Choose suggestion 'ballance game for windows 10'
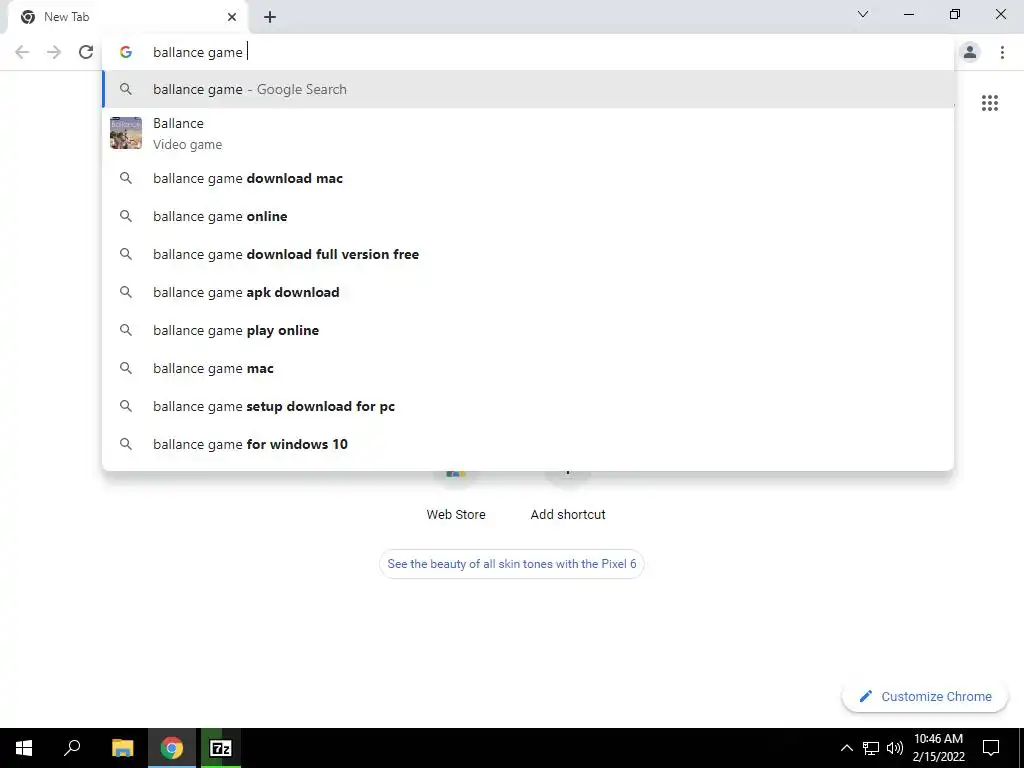 coord(528,443)
